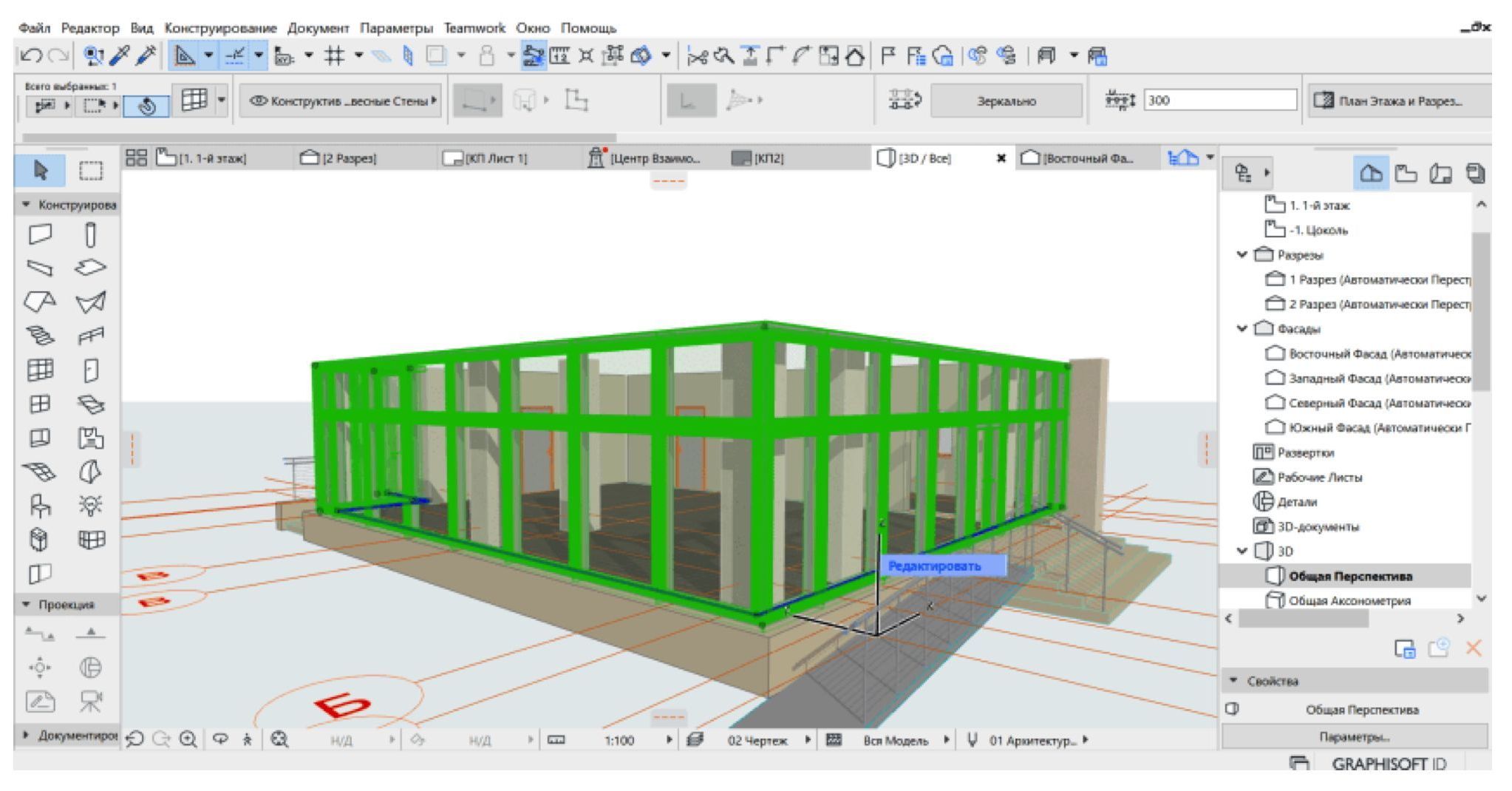Click the red delete X icon
The image size is (1512, 791).
click(1473, 648)
